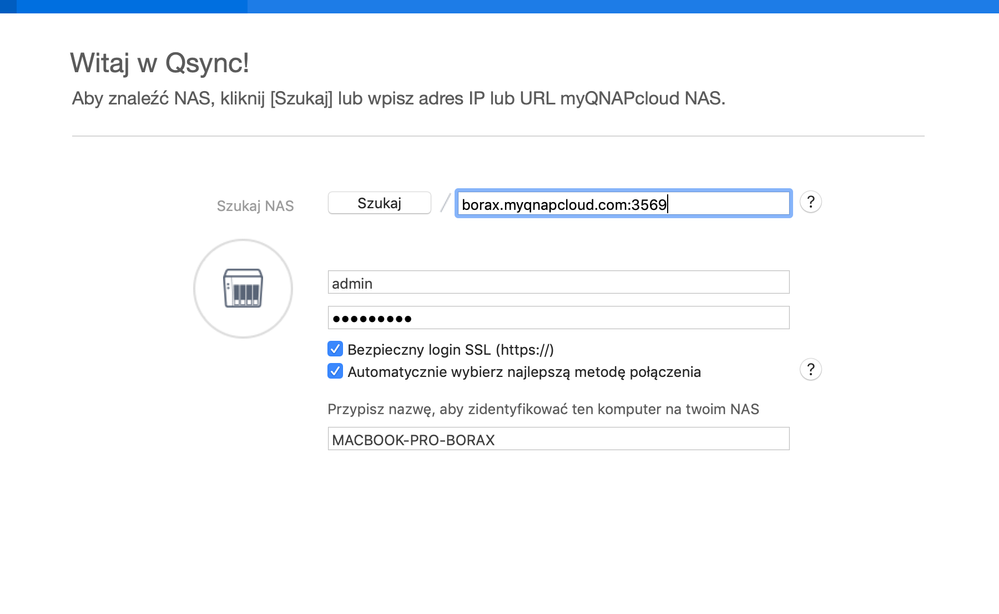Image resolution: width=999 pixels, height=614 pixels.
Task: Click the 'Aby znaleźć NAS' instruction text
Action: click(398, 99)
